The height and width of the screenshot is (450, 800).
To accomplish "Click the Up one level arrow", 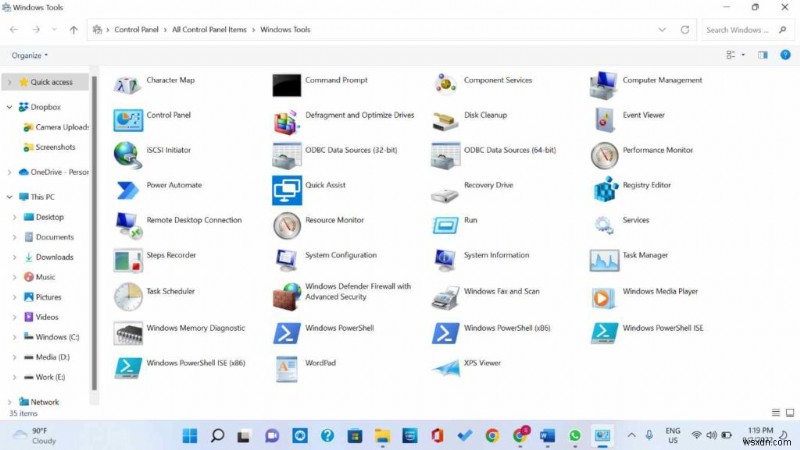I will pos(73,30).
